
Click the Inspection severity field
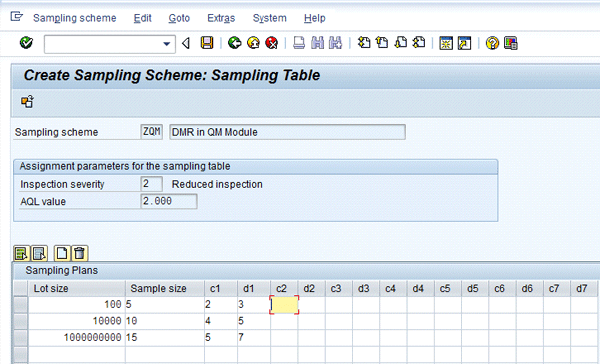[x=152, y=184]
